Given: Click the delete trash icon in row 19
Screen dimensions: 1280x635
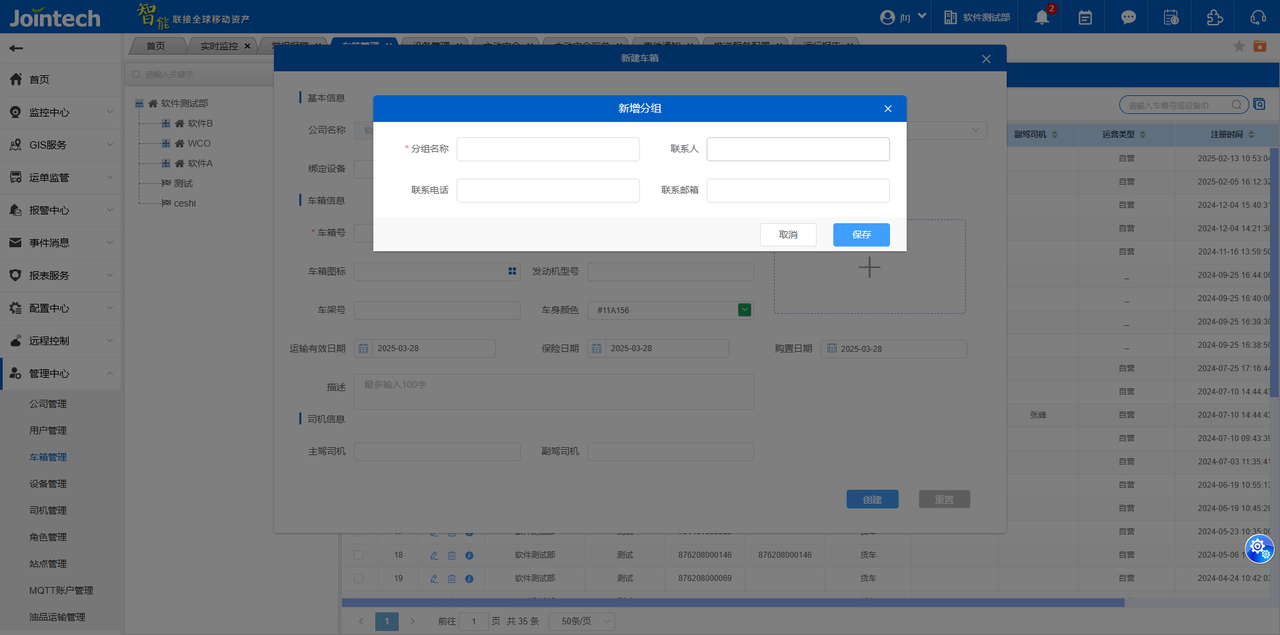Looking at the screenshot, I should coord(451,579).
